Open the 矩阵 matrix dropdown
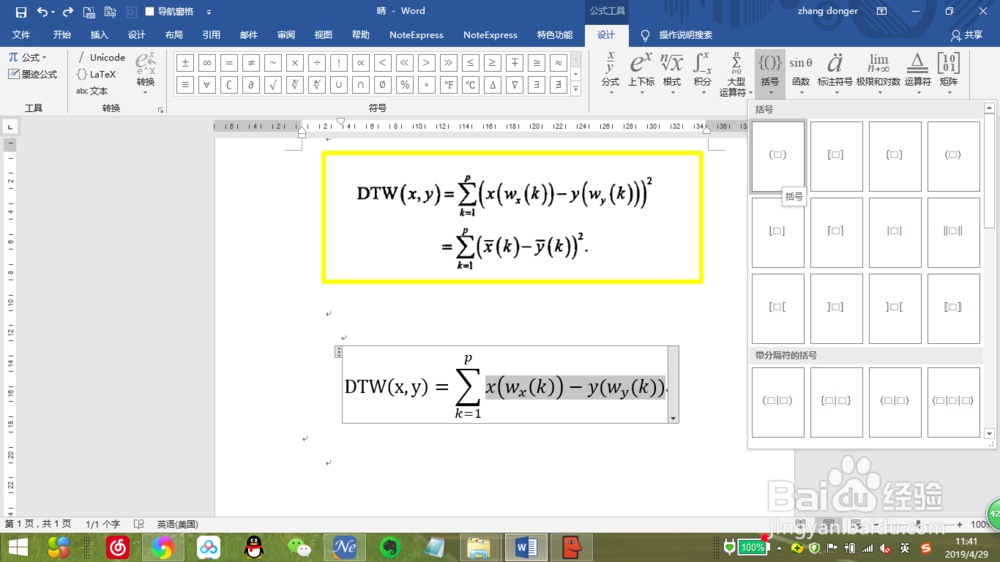This screenshot has width=1000, height=562. 948,73
